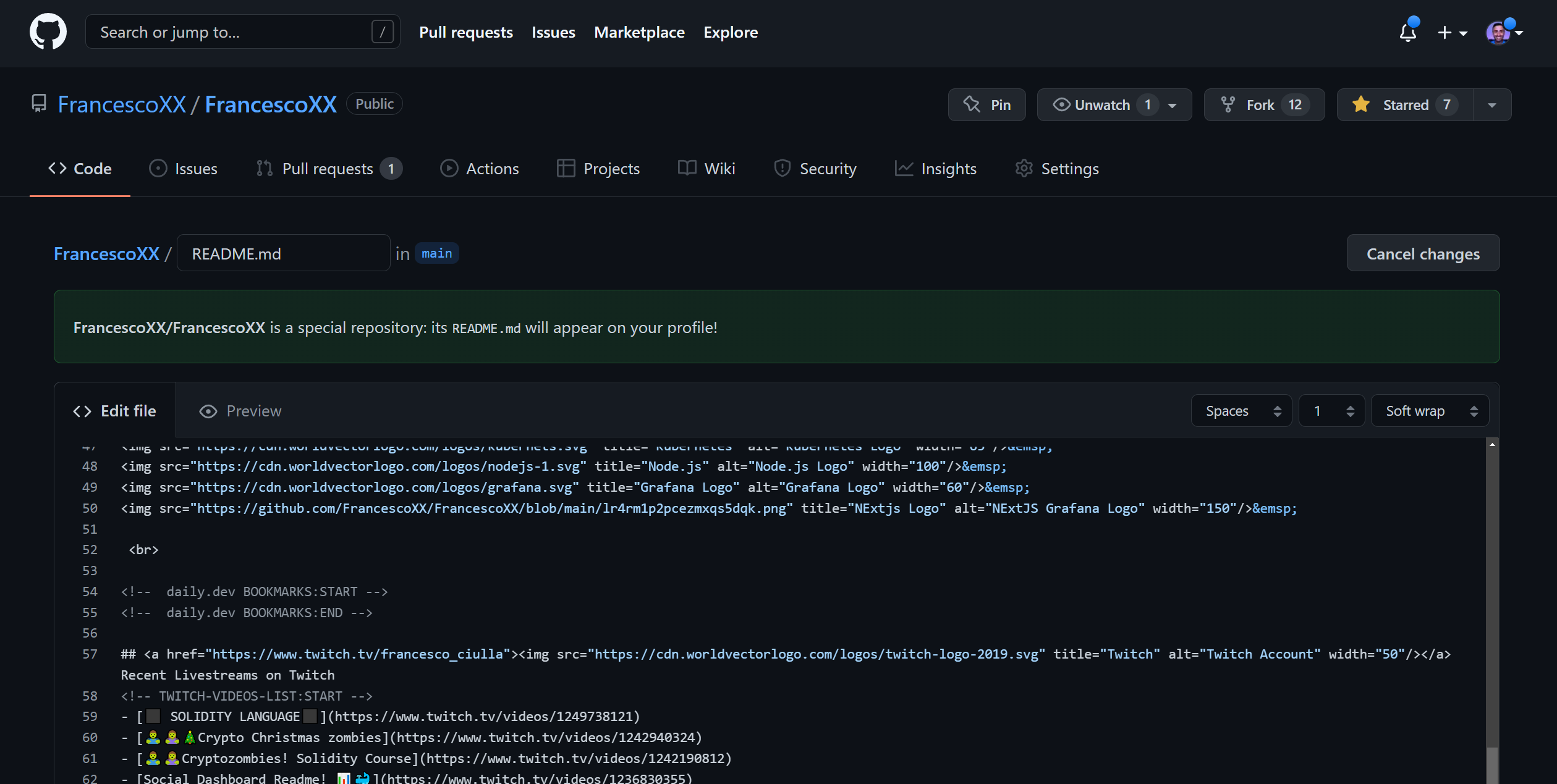Click the Recent Livestreams on Twitch text
Image resolution: width=1557 pixels, height=784 pixels.
pos(227,675)
